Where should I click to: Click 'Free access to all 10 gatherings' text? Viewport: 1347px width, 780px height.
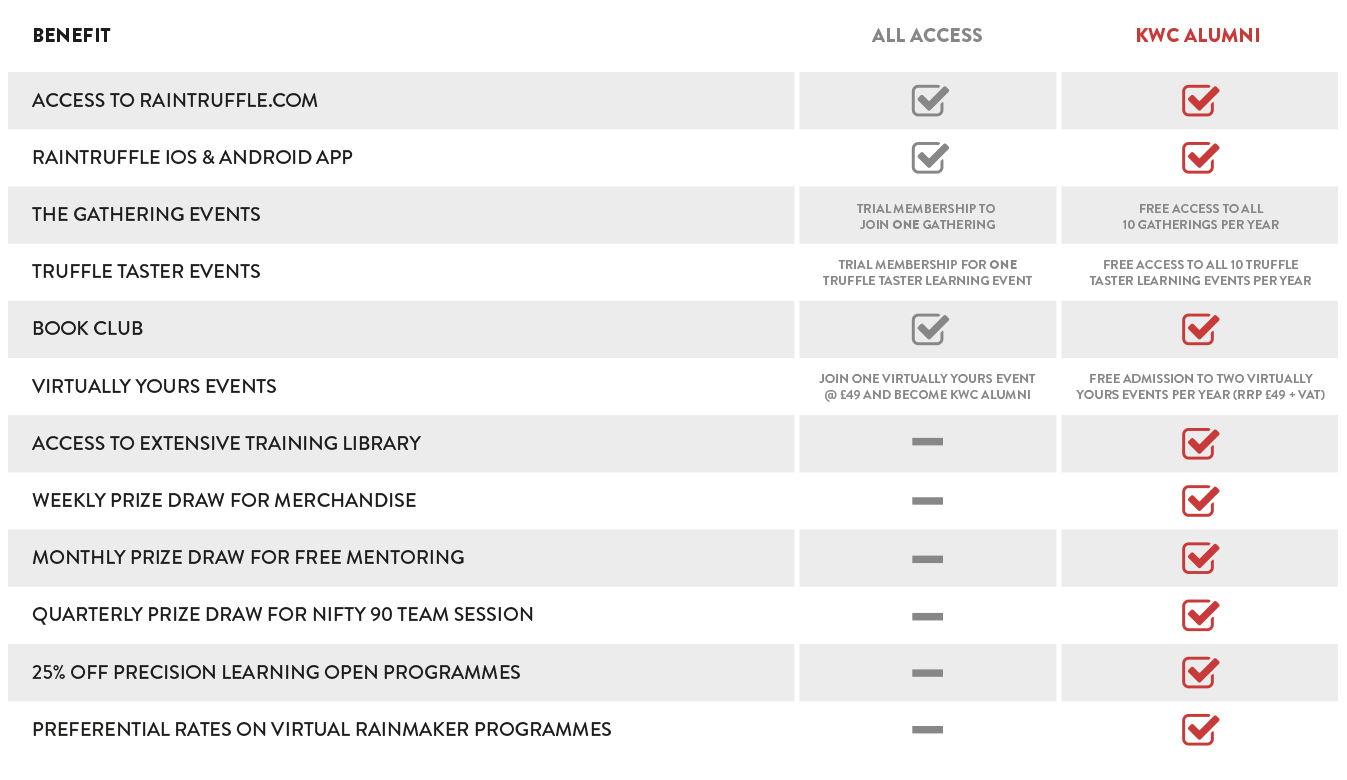(1200, 217)
